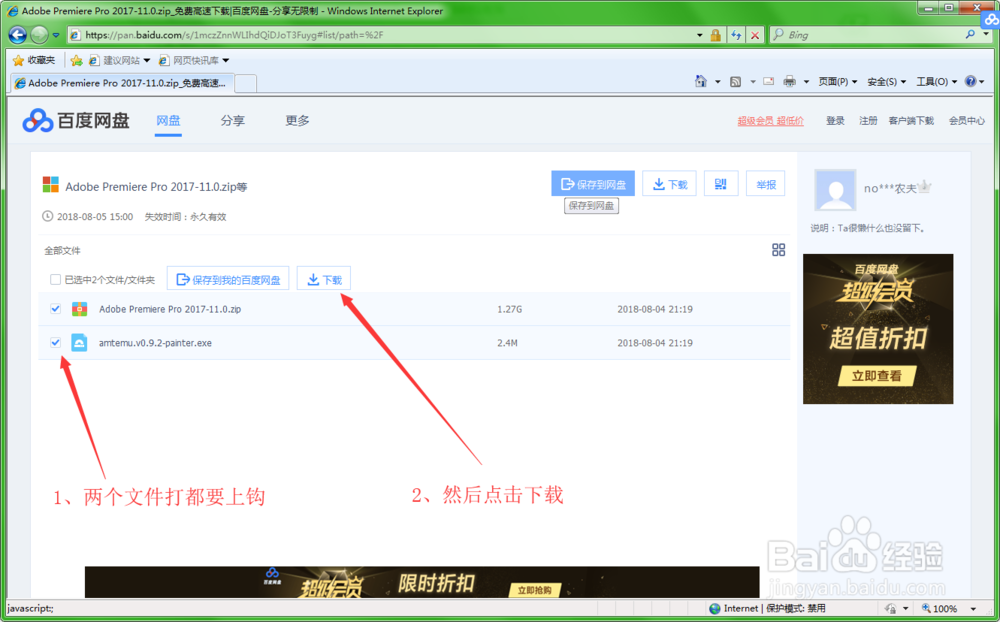This screenshot has width=1000, height=622.
Task: Stop loading with the red X icon
Action: pos(755,35)
